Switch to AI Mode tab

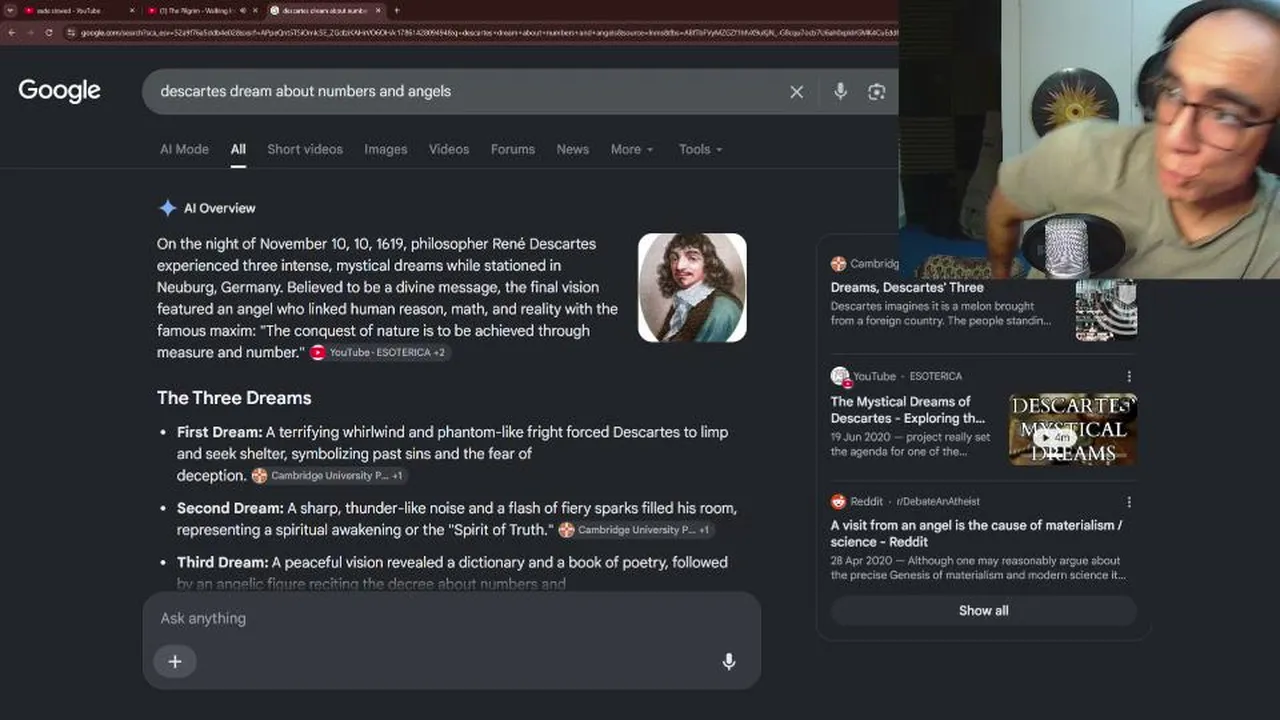pyautogui.click(x=184, y=149)
